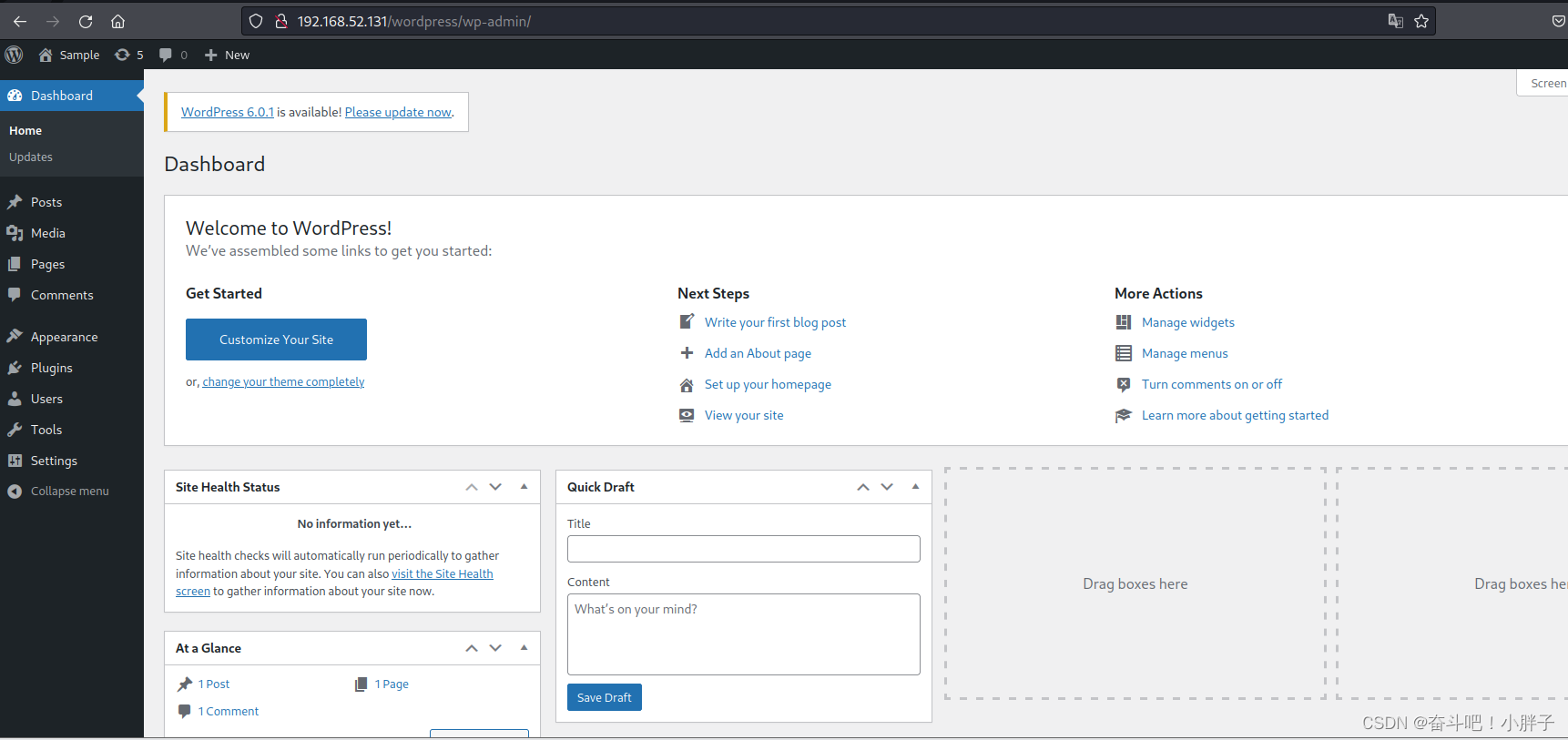Click the View your site icon

[687, 415]
